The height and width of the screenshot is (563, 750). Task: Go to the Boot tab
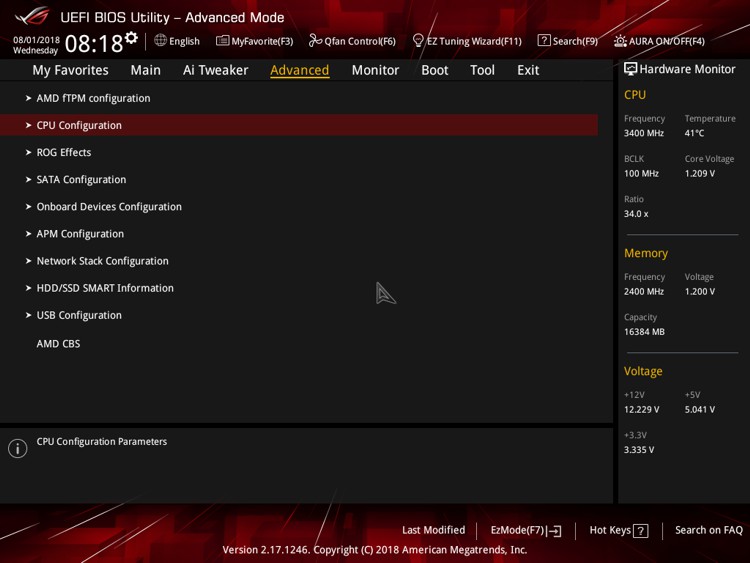[x=434, y=70]
